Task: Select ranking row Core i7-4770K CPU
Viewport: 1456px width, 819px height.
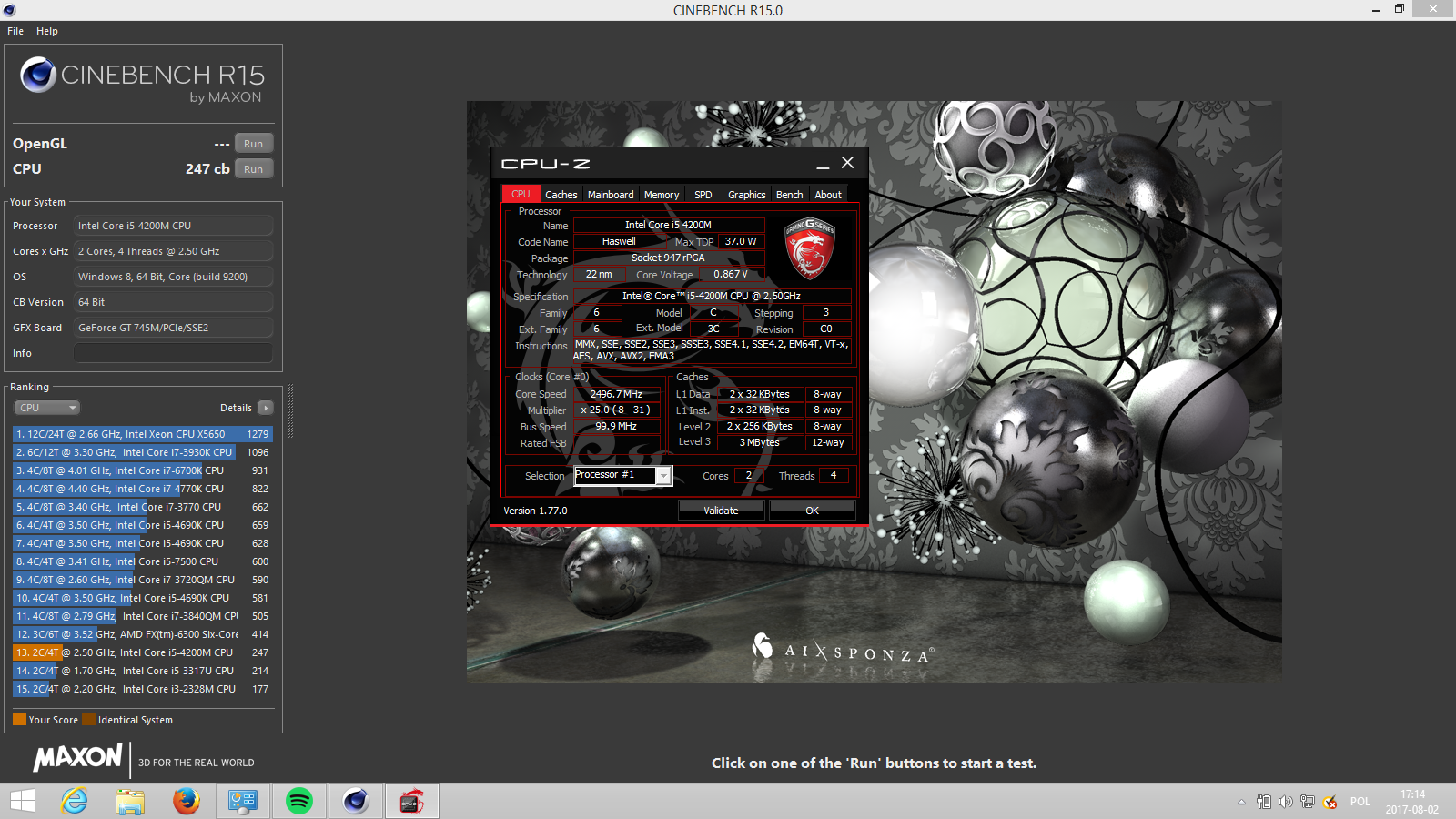Action: coord(142,489)
